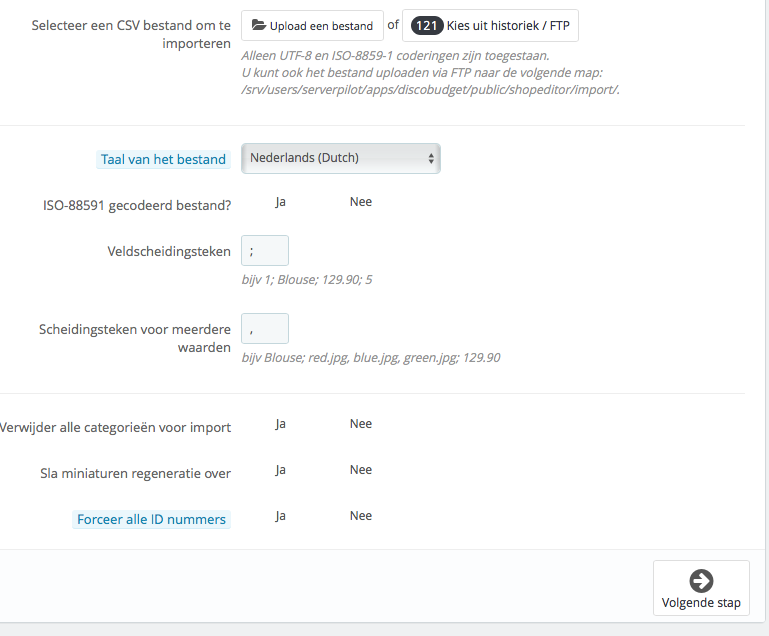
Task: Select Nee for ISO-88591 gecodeerd bestand
Action: pos(361,202)
